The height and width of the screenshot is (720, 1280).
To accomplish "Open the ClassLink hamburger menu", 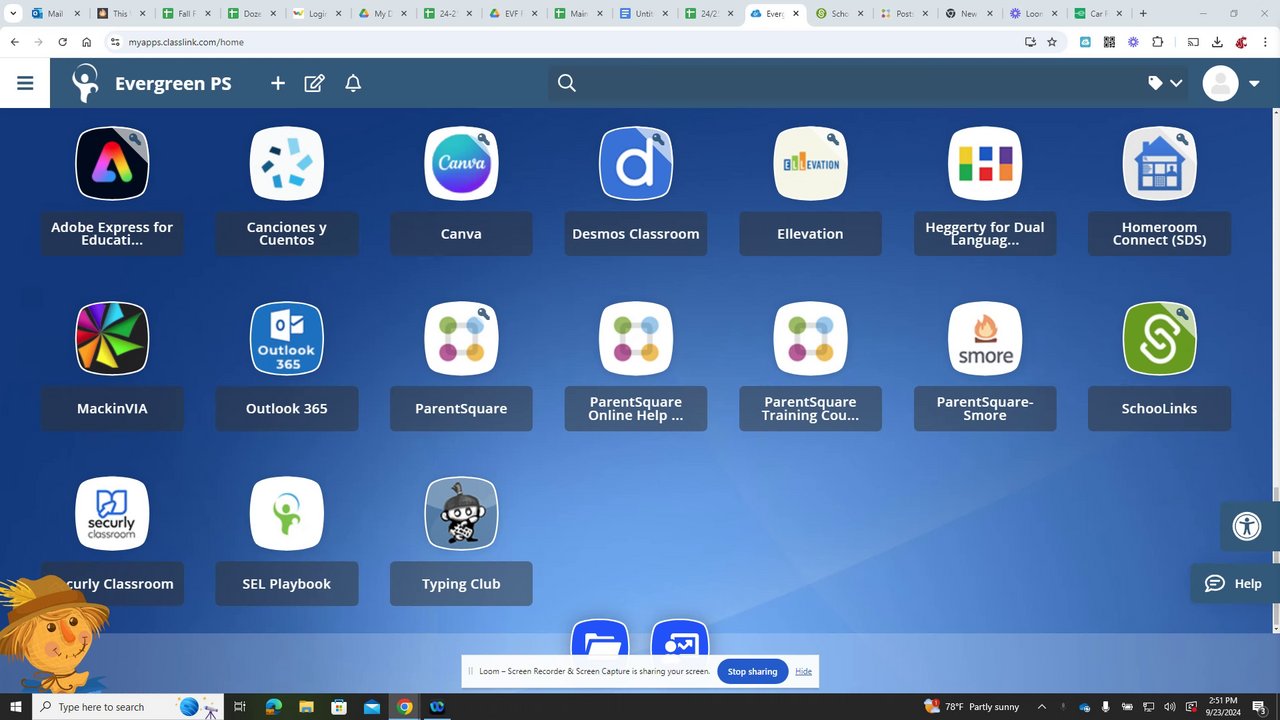I will tap(25, 83).
